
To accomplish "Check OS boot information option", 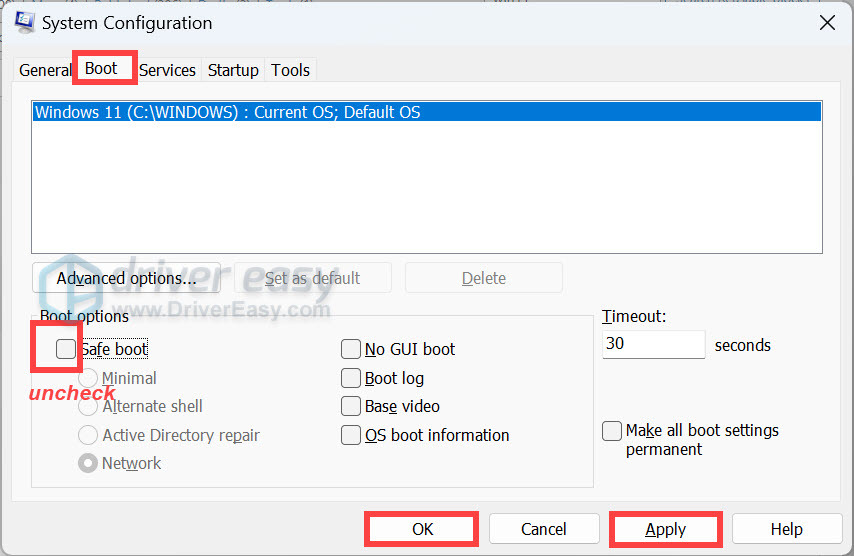I will tap(351, 435).
